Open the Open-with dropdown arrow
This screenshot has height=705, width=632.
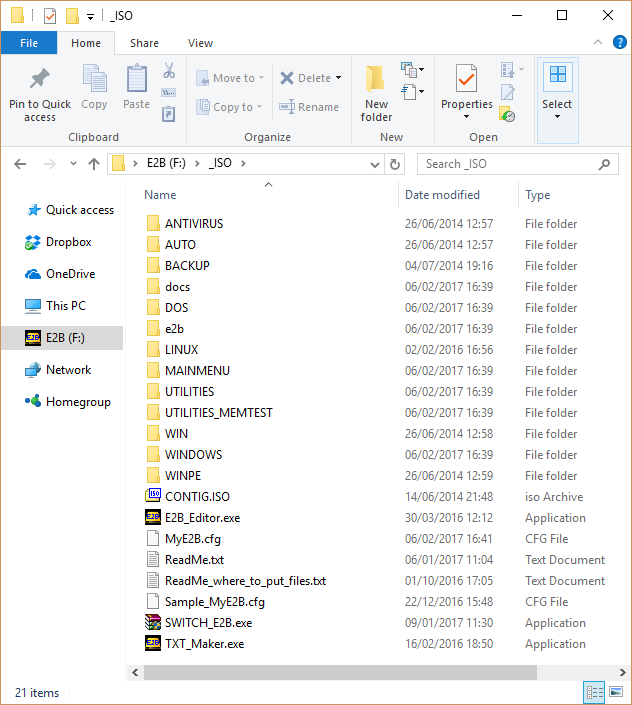(521, 70)
